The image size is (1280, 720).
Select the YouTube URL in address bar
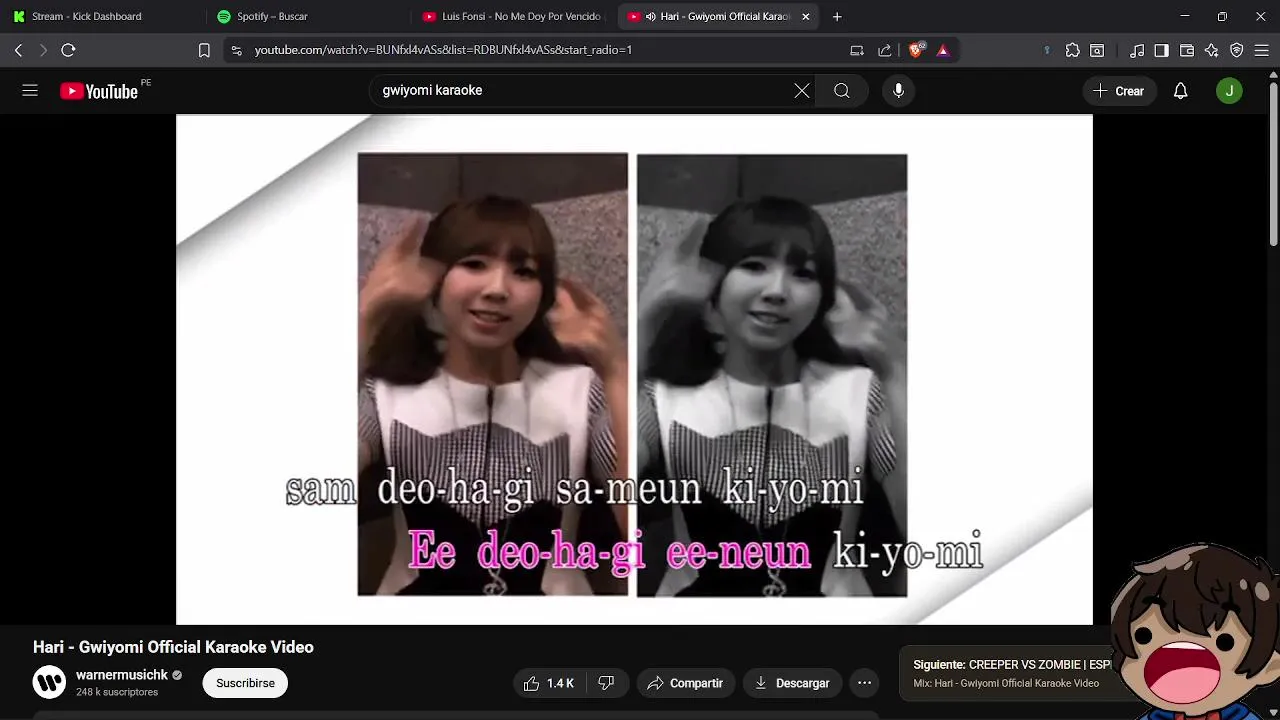(443, 50)
